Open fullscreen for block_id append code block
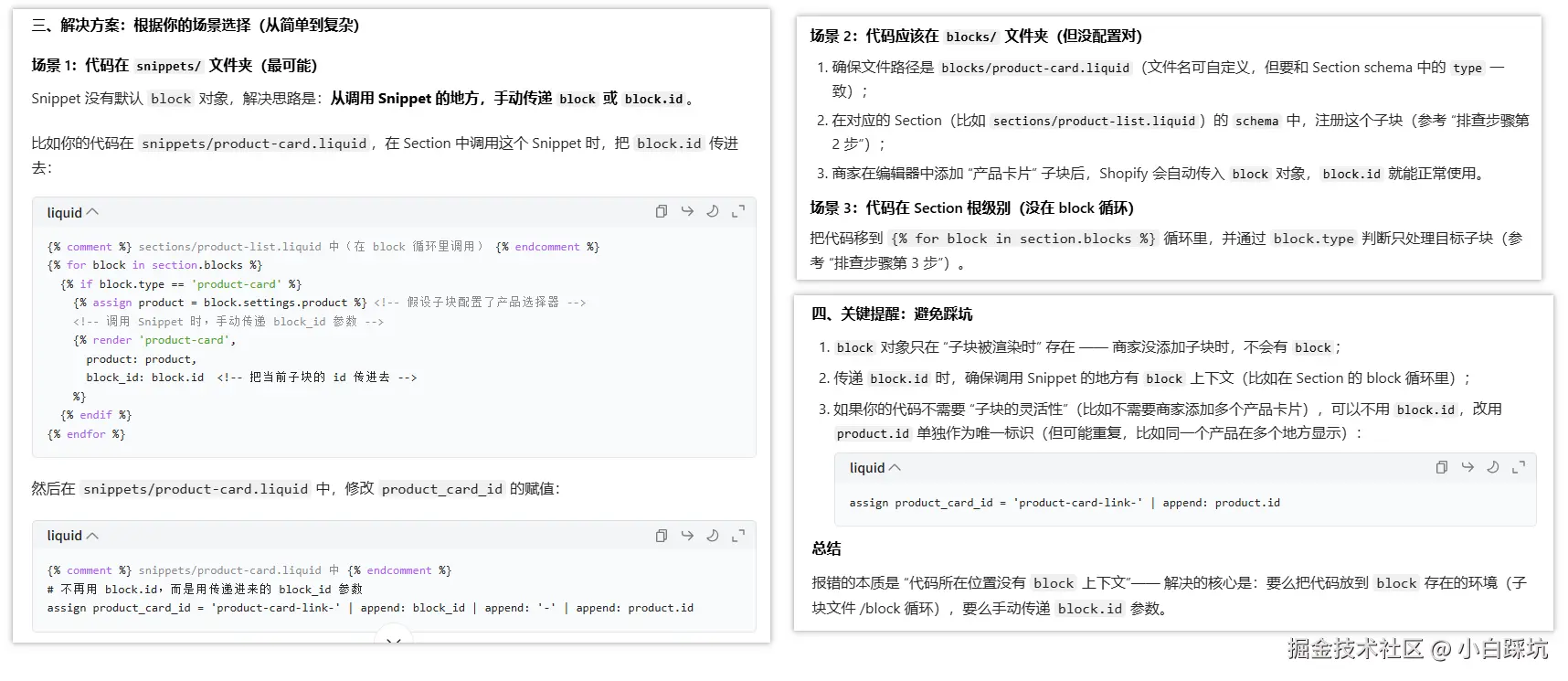This screenshot has height=681, width=1568. coord(738,536)
